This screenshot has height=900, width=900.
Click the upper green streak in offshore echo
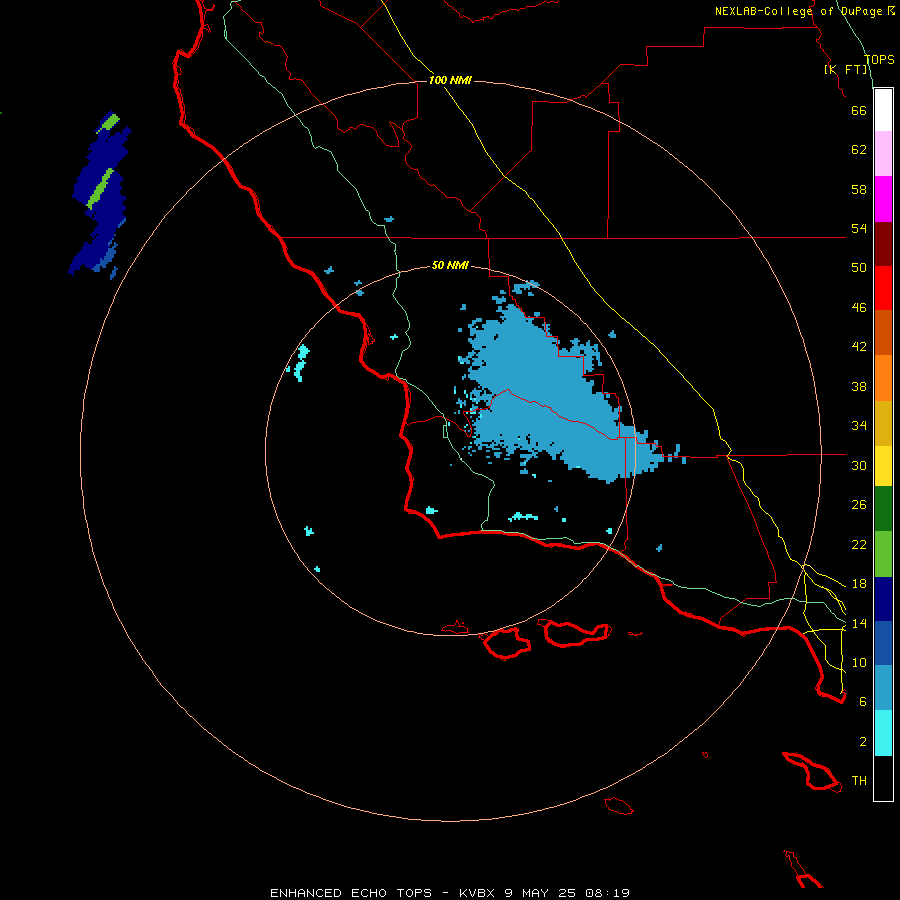[108, 123]
